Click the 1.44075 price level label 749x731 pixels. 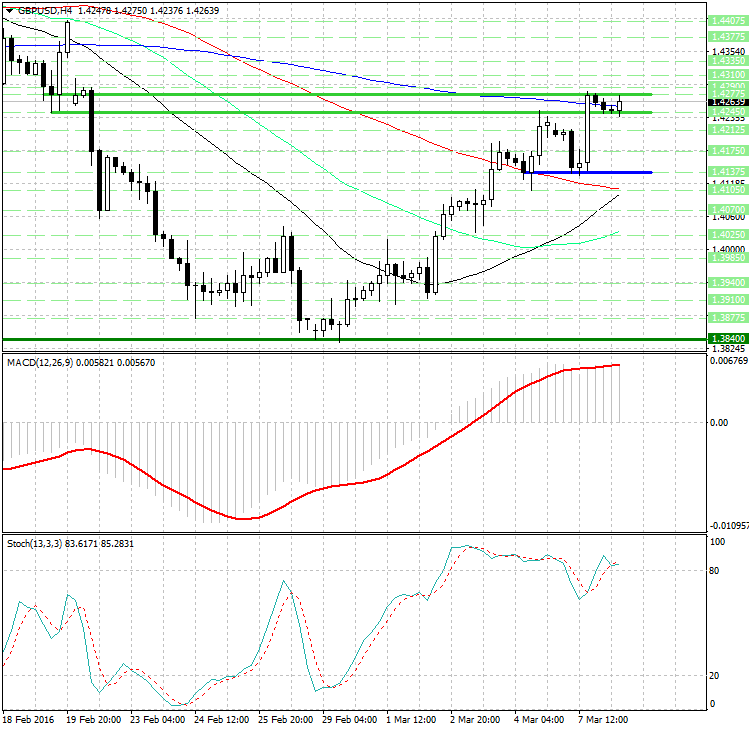pos(728,21)
